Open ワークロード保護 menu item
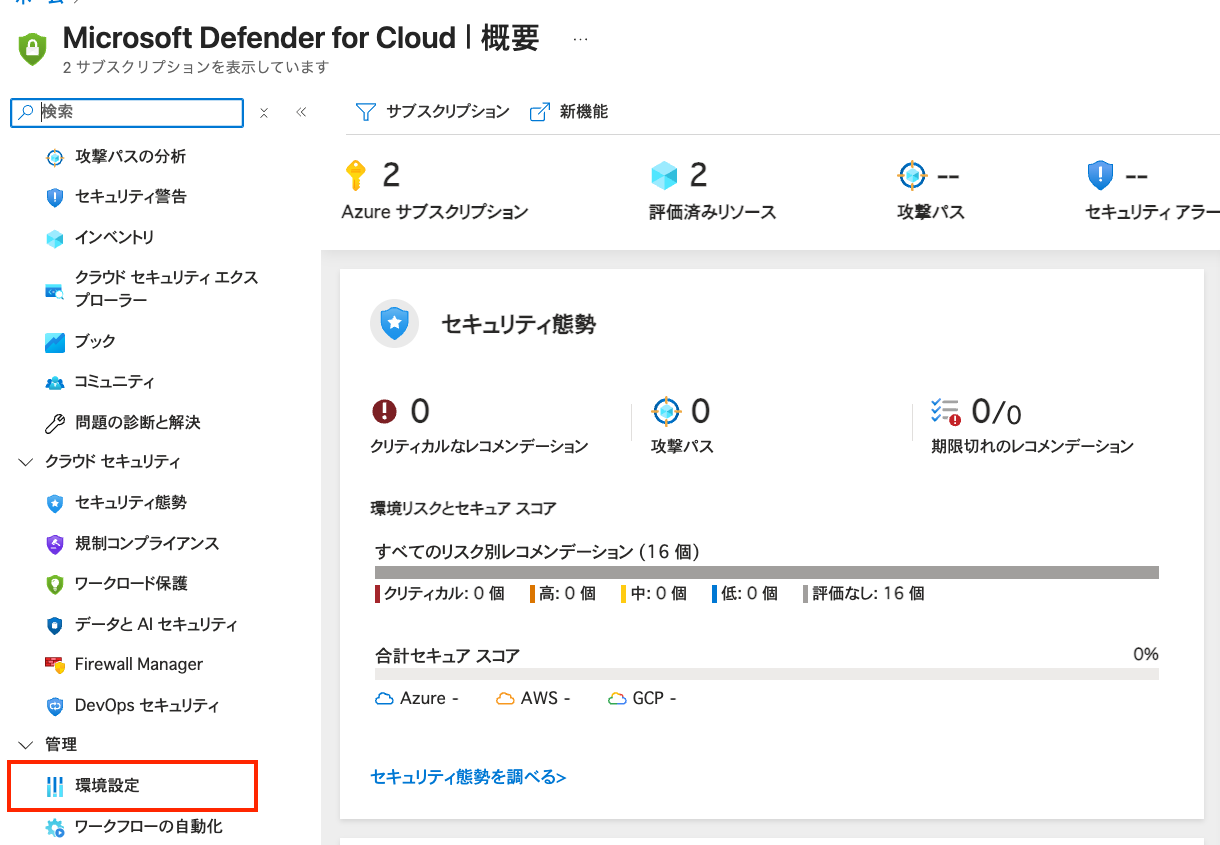1220x845 pixels. (x=131, y=584)
